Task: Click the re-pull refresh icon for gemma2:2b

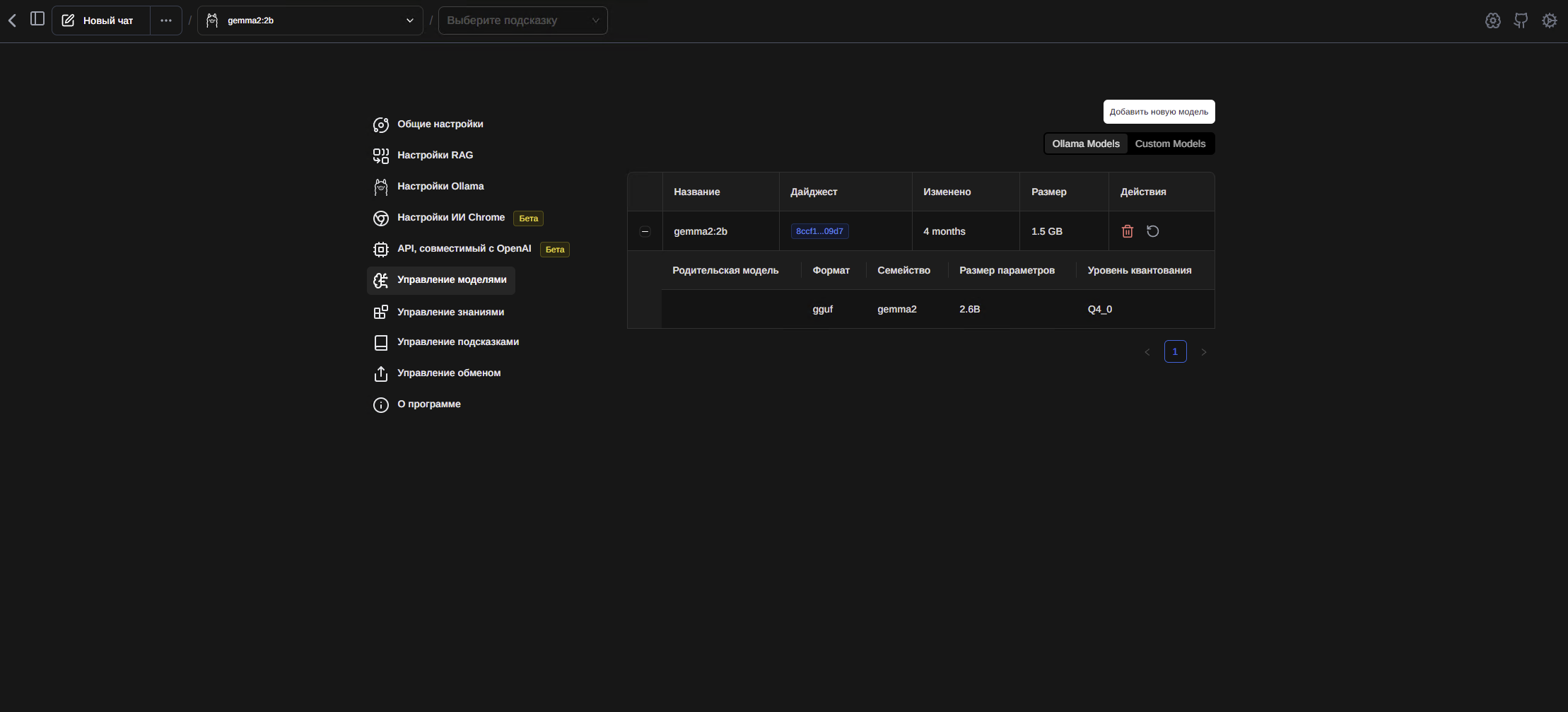Action: pos(1152,231)
